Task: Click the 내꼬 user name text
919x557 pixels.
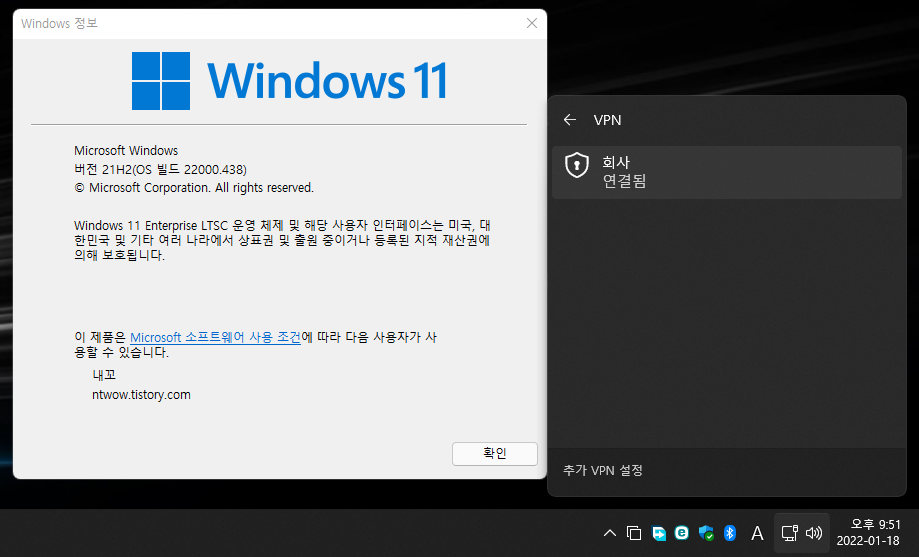Action: coord(104,375)
